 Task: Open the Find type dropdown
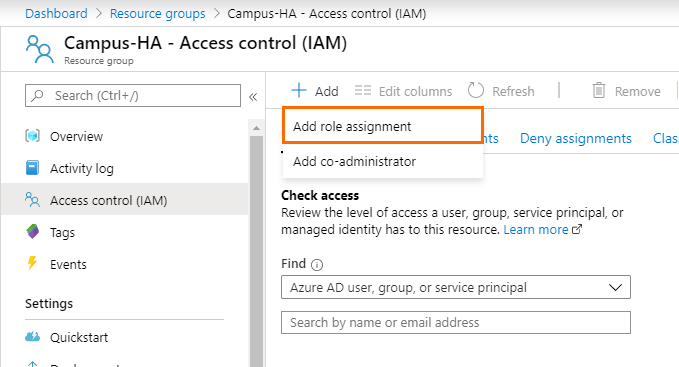[456, 287]
